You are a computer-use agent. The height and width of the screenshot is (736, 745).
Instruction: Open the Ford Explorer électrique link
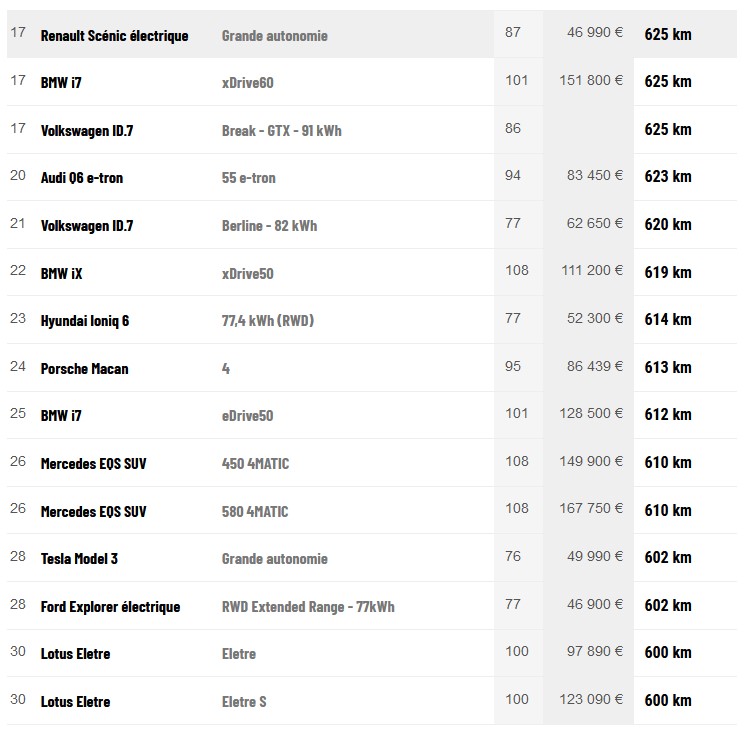(110, 606)
